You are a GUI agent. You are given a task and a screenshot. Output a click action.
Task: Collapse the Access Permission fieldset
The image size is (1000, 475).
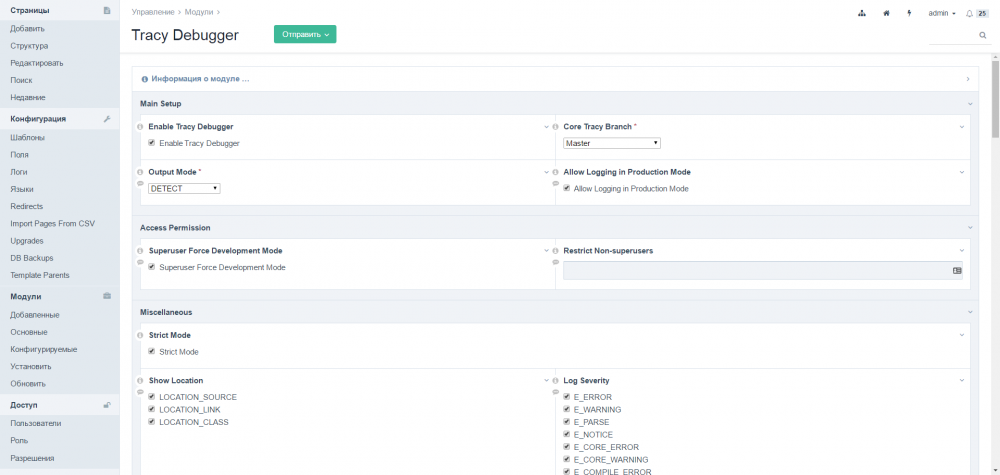point(970,227)
